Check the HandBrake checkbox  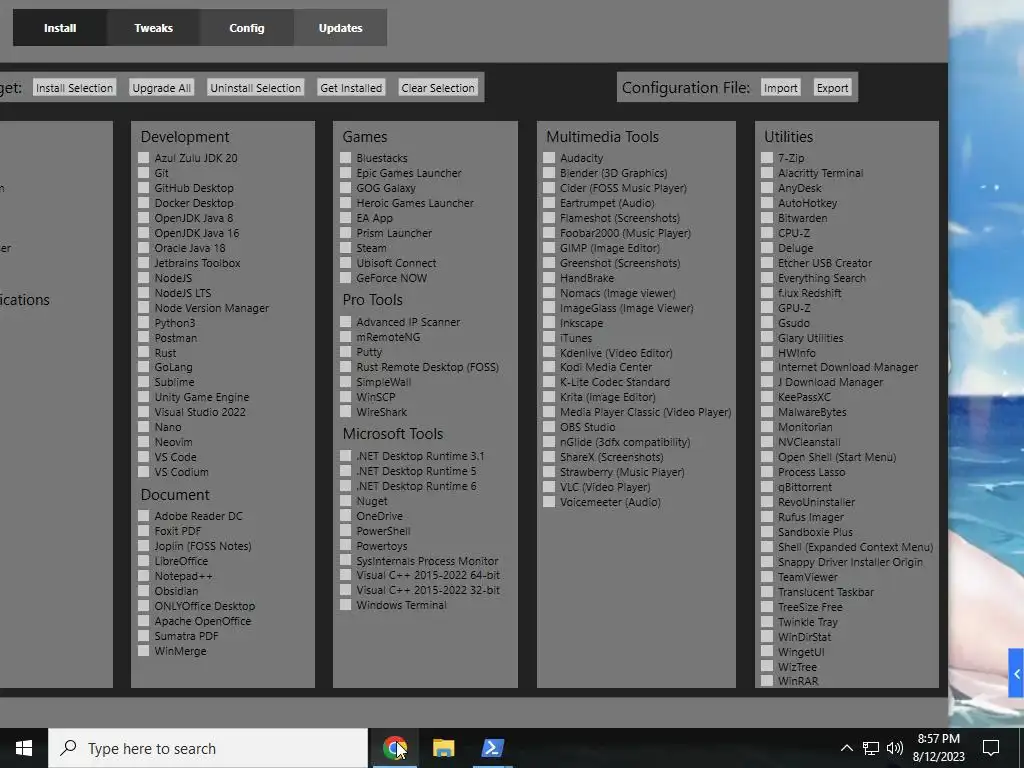(x=549, y=278)
